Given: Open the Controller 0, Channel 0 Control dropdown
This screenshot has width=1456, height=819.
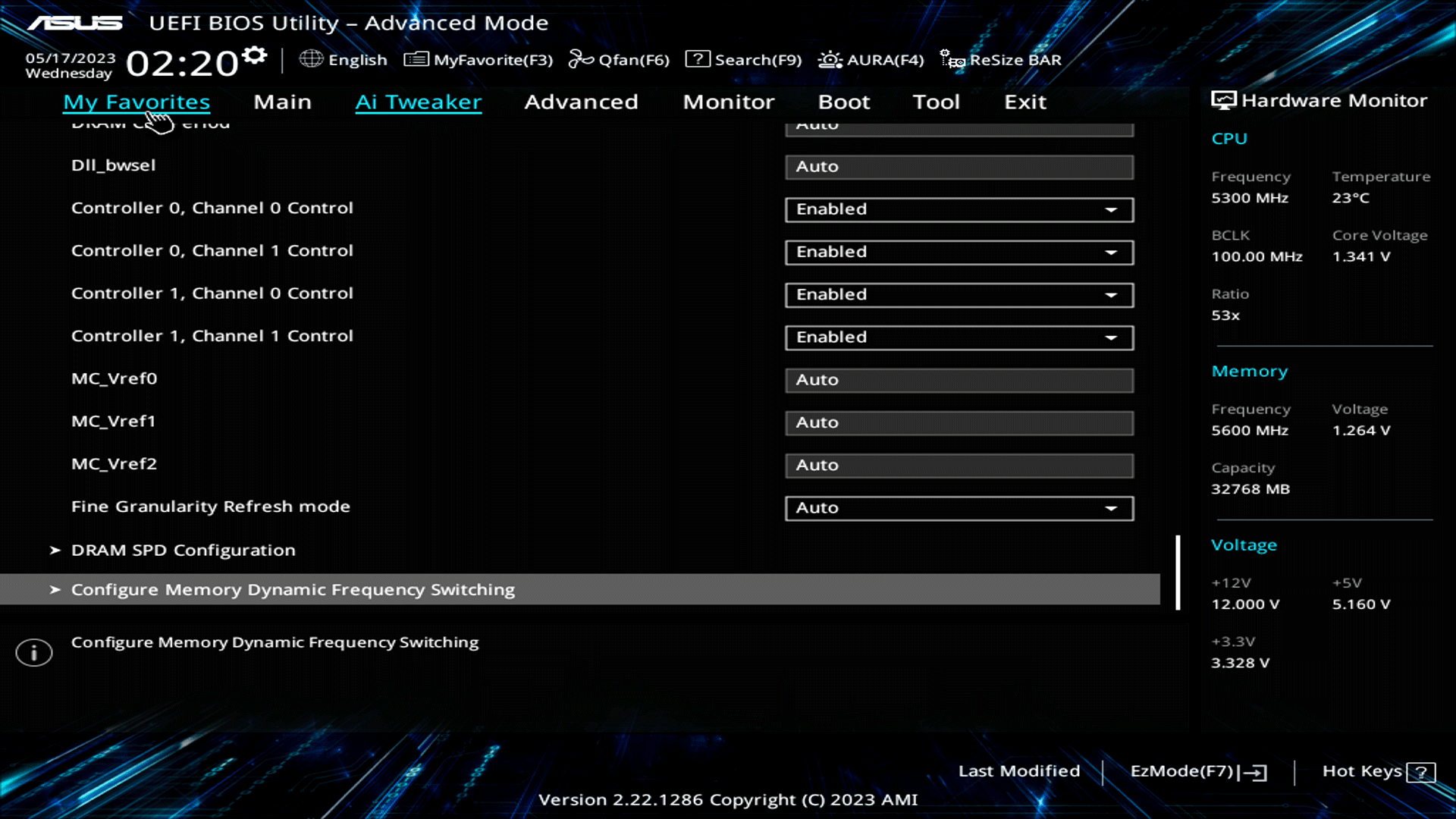Looking at the screenshot, I should (x=959, y=209).
